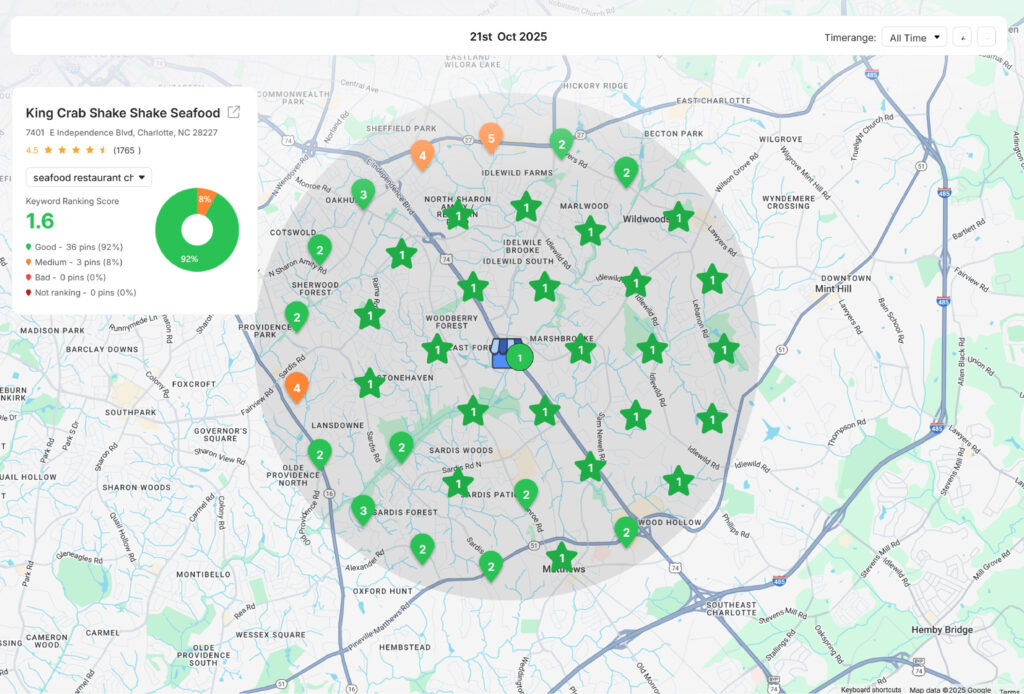
Task: Click the King Crab Shake Shake Seafood title
Action: coord(123,113)
